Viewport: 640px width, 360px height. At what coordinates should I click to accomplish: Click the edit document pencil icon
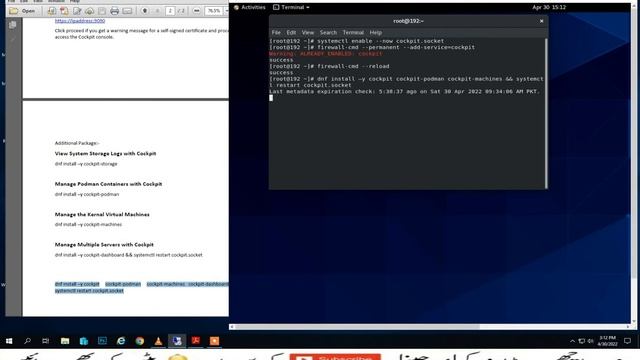tap(77, 11)
